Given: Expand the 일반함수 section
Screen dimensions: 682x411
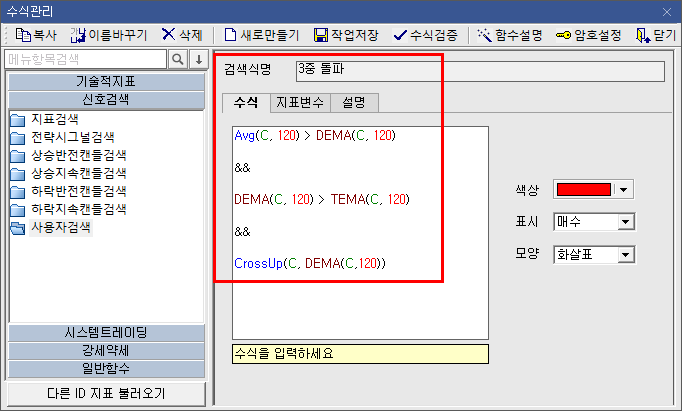Looking at the screenshot, I should pos(106,368).
